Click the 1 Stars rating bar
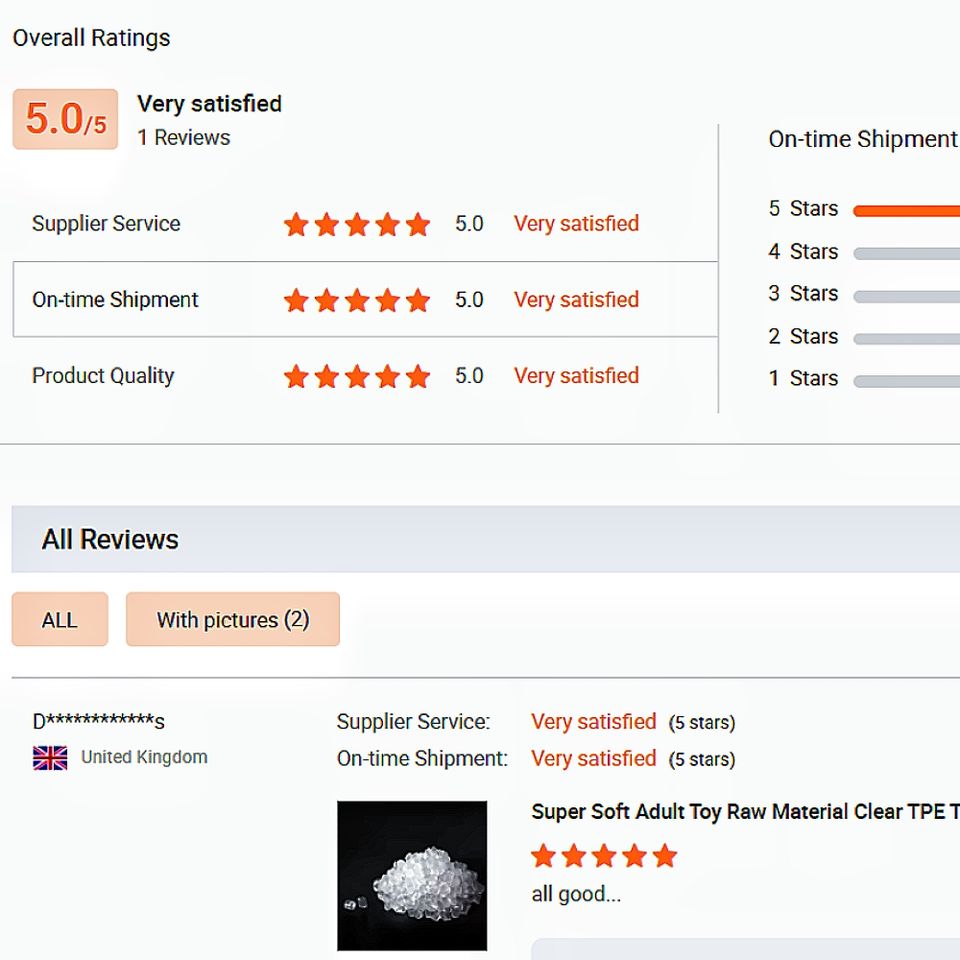This screenshot has width=960, height=960. [x=906, y=381]
